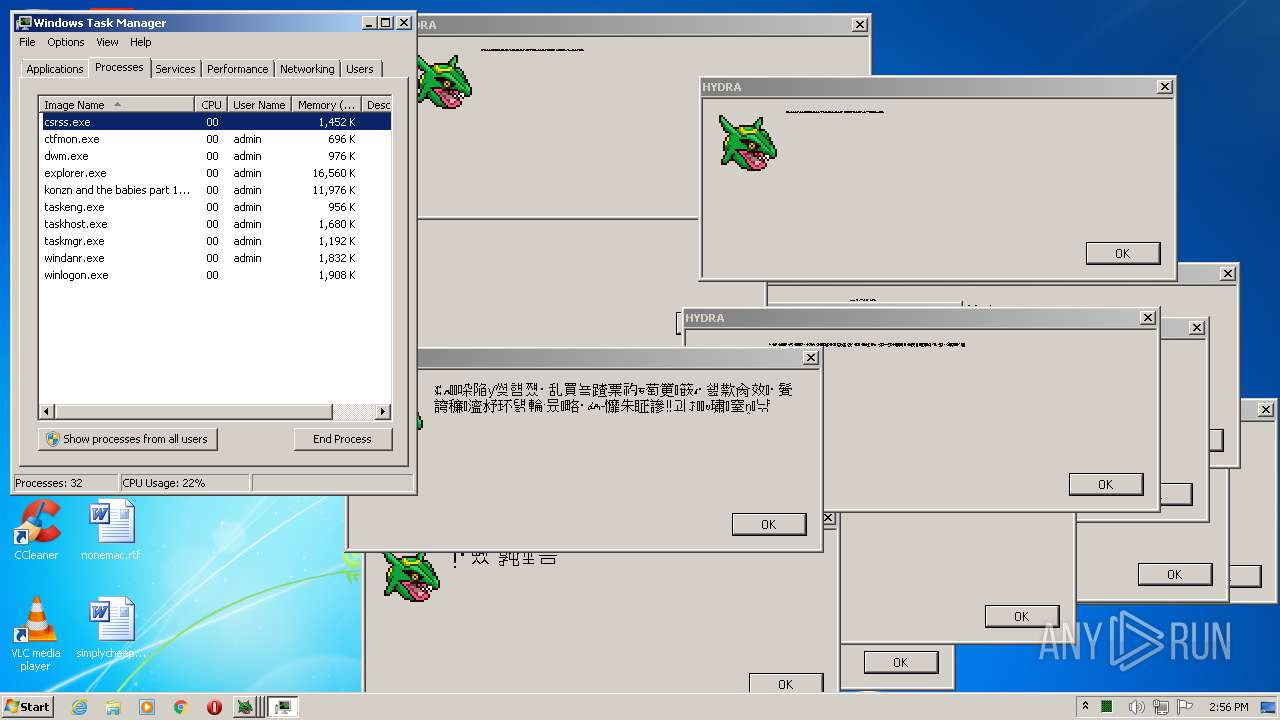Click Show processes from all users
This screenshot has width=1280, height=720.
click(128, 439)
